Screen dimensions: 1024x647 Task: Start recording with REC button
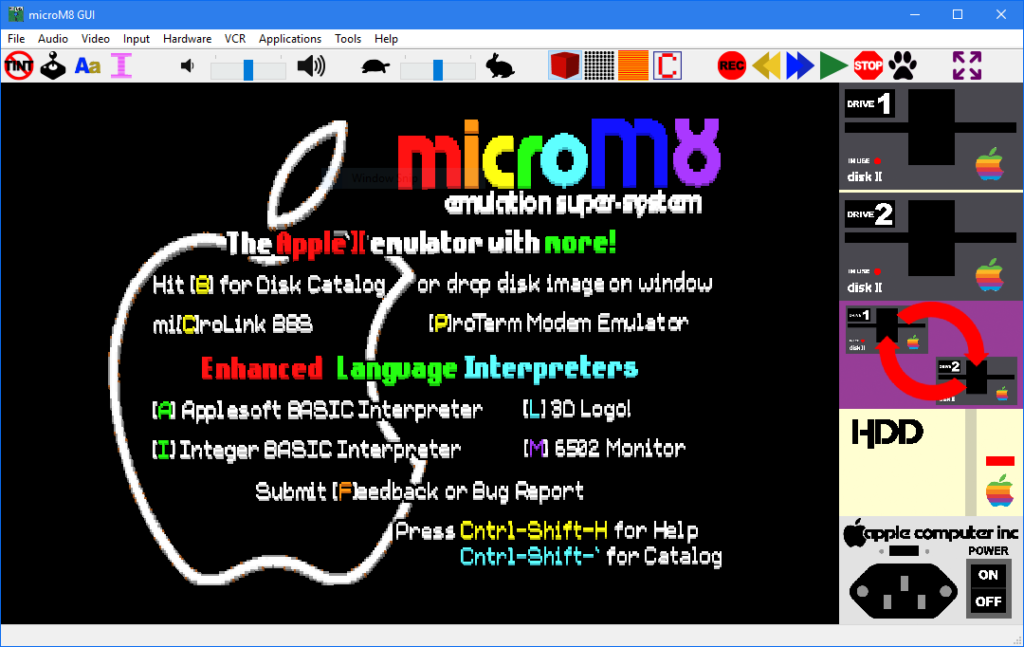coord(731,66)
